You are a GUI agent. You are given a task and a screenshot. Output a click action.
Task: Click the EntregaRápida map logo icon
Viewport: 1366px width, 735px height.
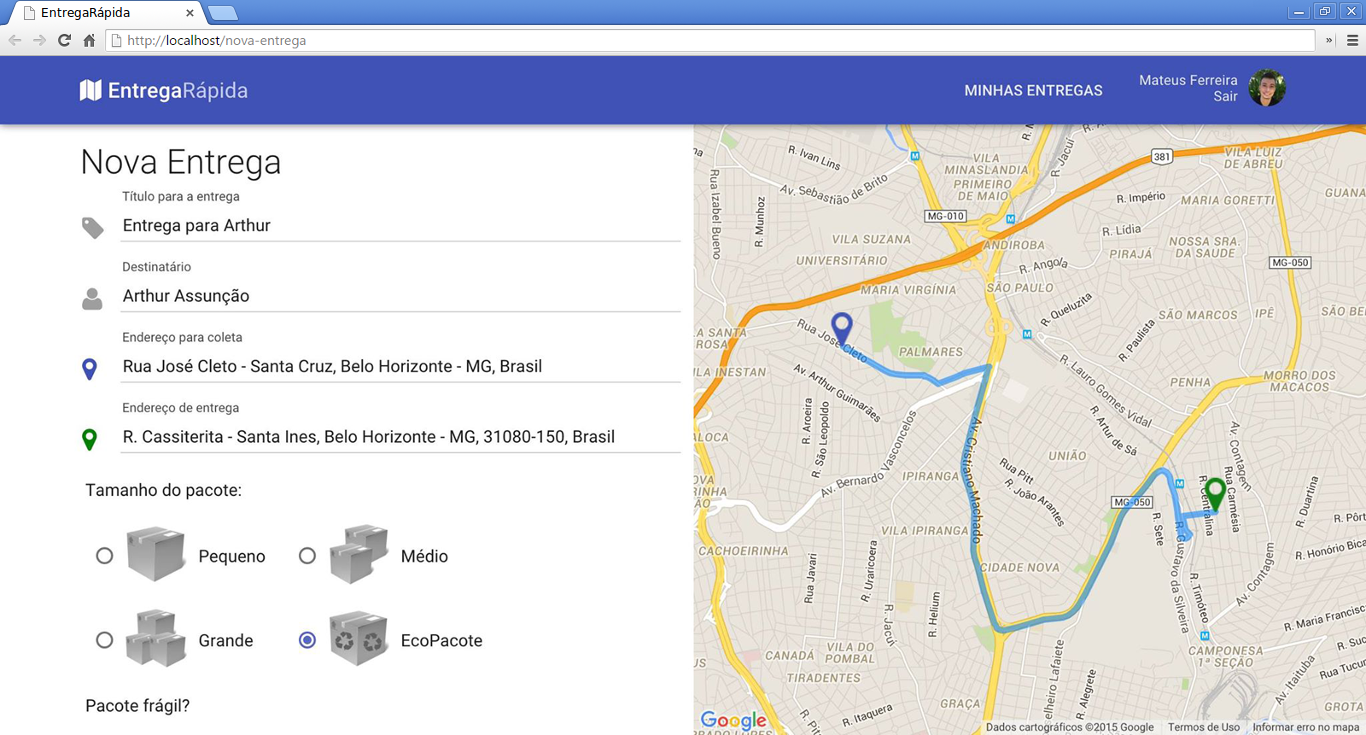[91, 90]
